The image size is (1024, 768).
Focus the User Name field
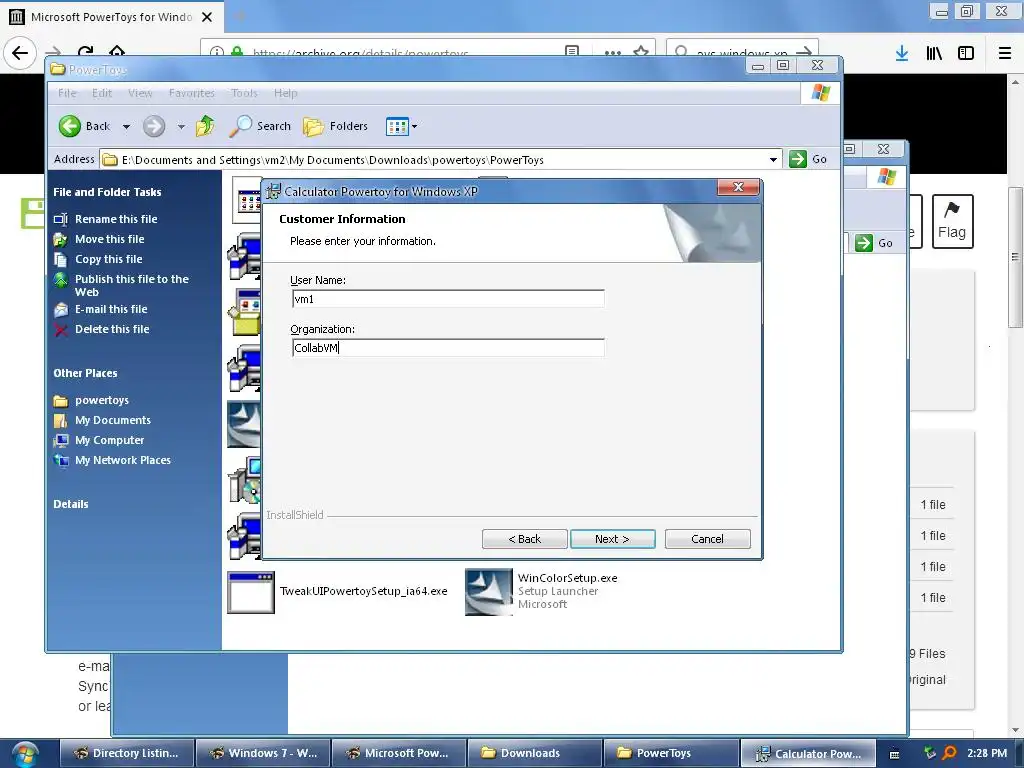448,299
